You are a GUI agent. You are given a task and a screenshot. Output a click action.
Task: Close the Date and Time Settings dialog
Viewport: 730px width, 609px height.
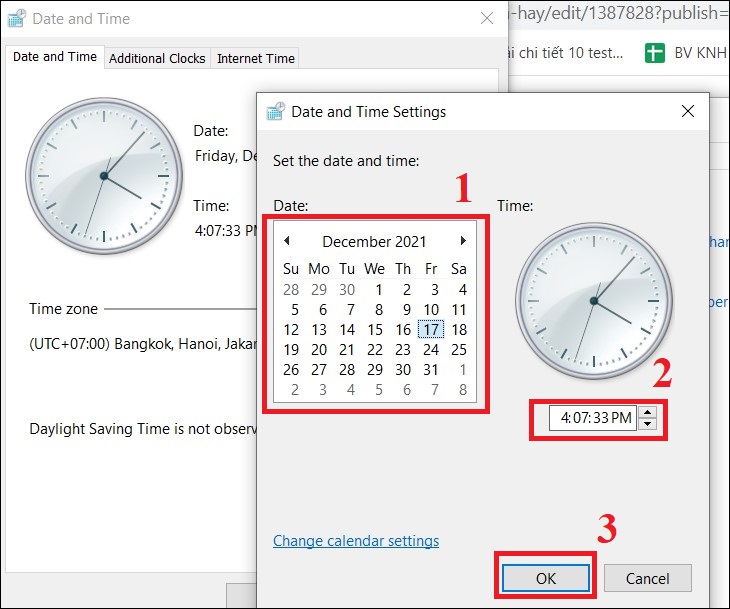pyautogui.click(x=688, y=111)
